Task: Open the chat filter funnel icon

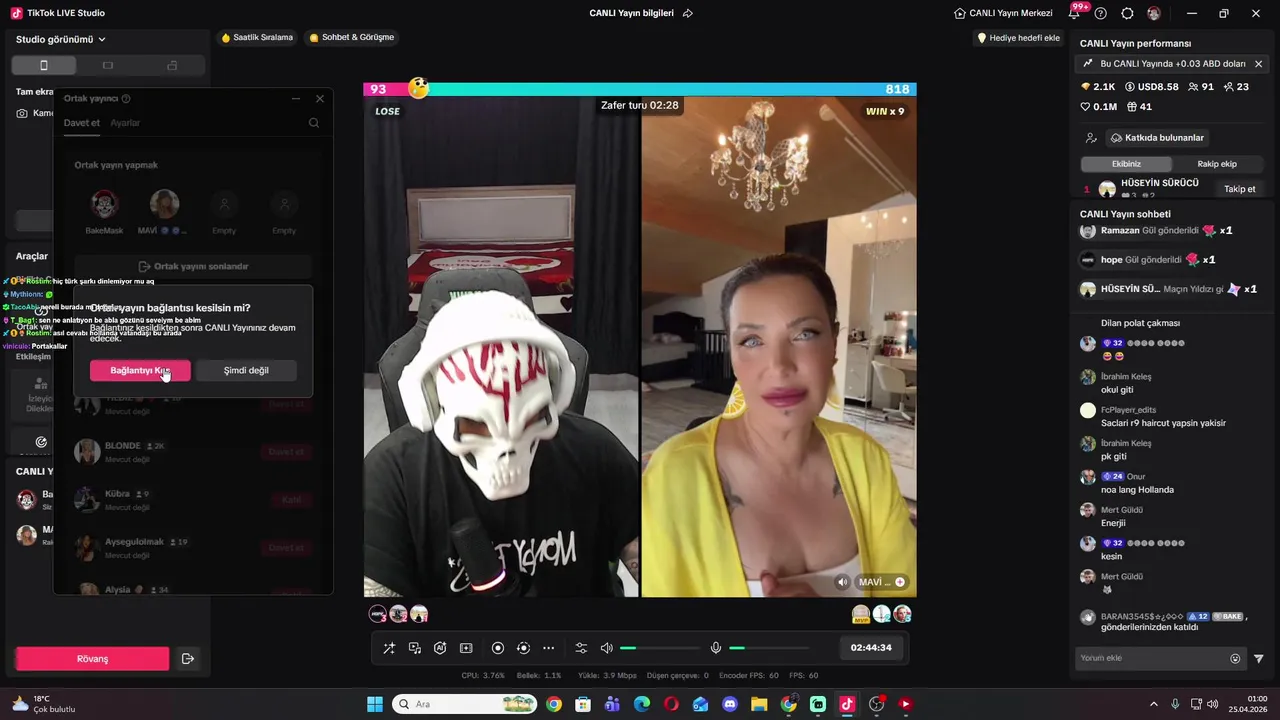Action: [x=1258, y=658]
